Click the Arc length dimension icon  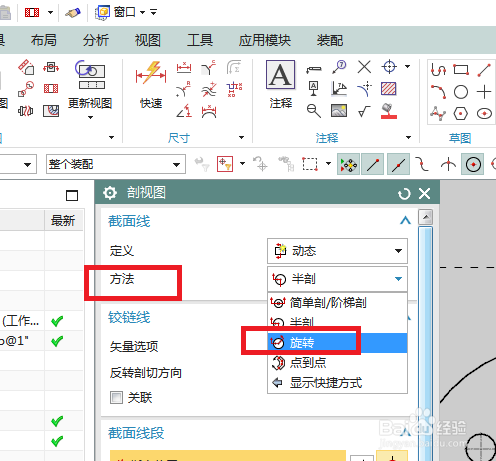(x=209, y=111)
